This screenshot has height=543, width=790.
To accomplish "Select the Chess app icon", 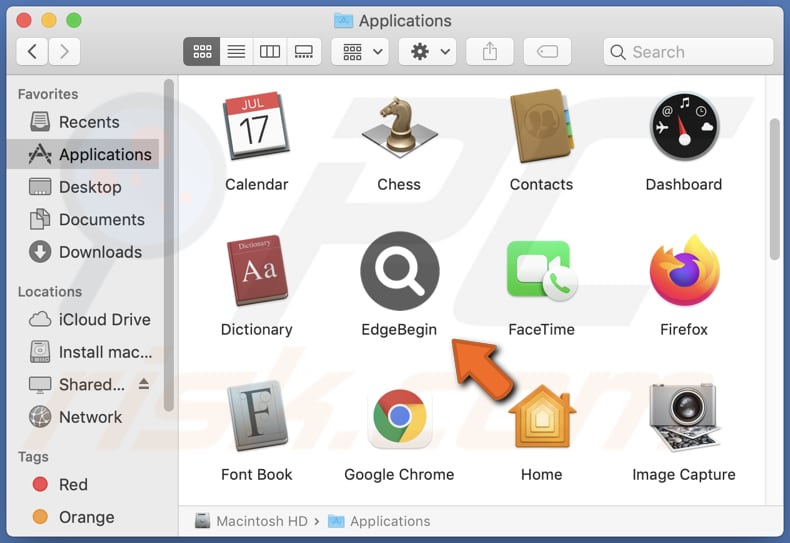I will [399, 126].
